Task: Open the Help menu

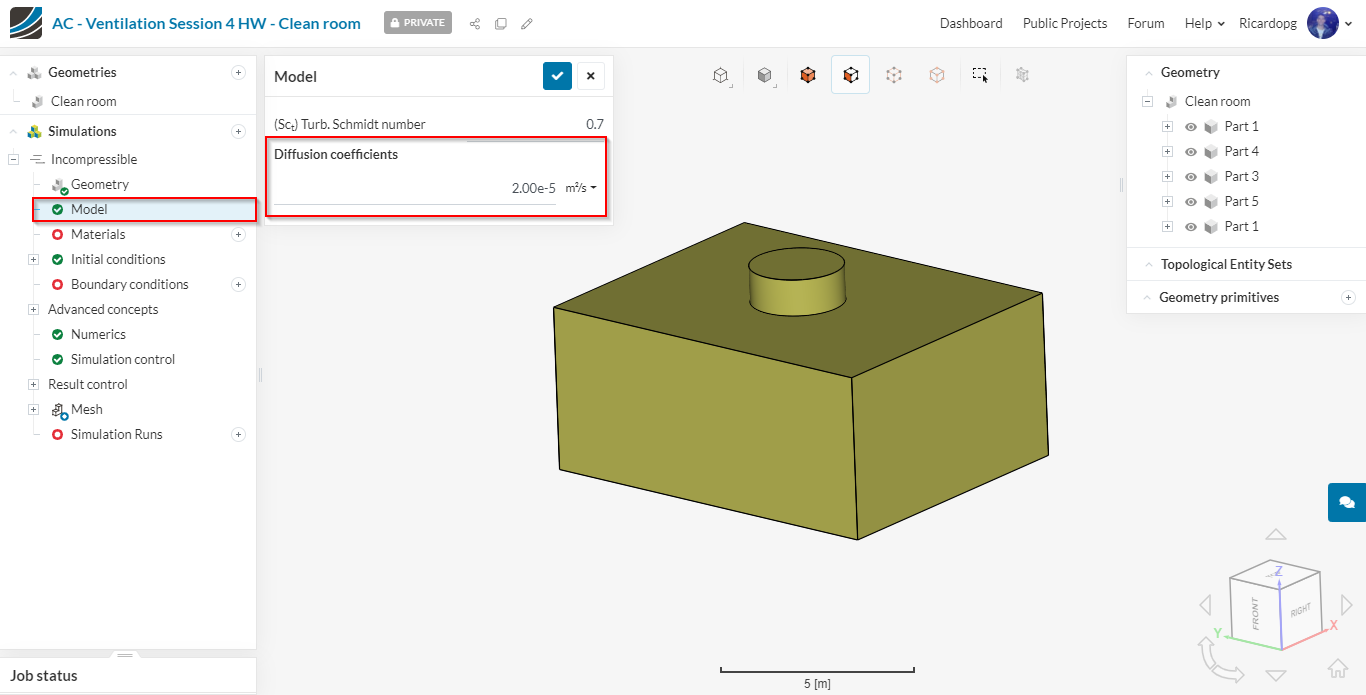Action: point(1204,23)
